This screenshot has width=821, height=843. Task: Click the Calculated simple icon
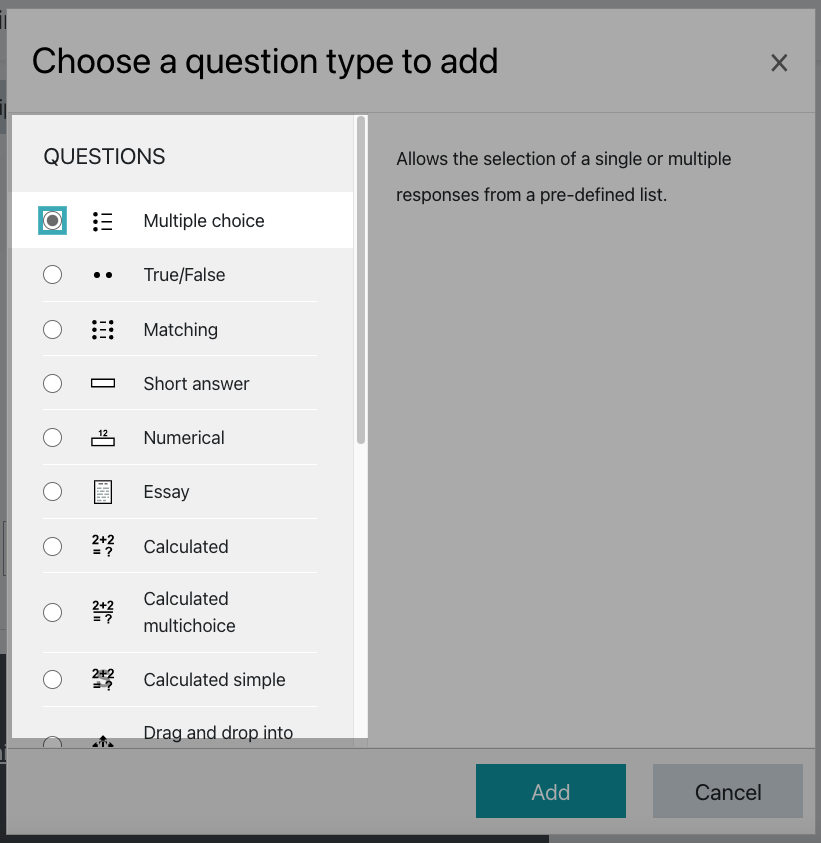(x=103, y=680)
